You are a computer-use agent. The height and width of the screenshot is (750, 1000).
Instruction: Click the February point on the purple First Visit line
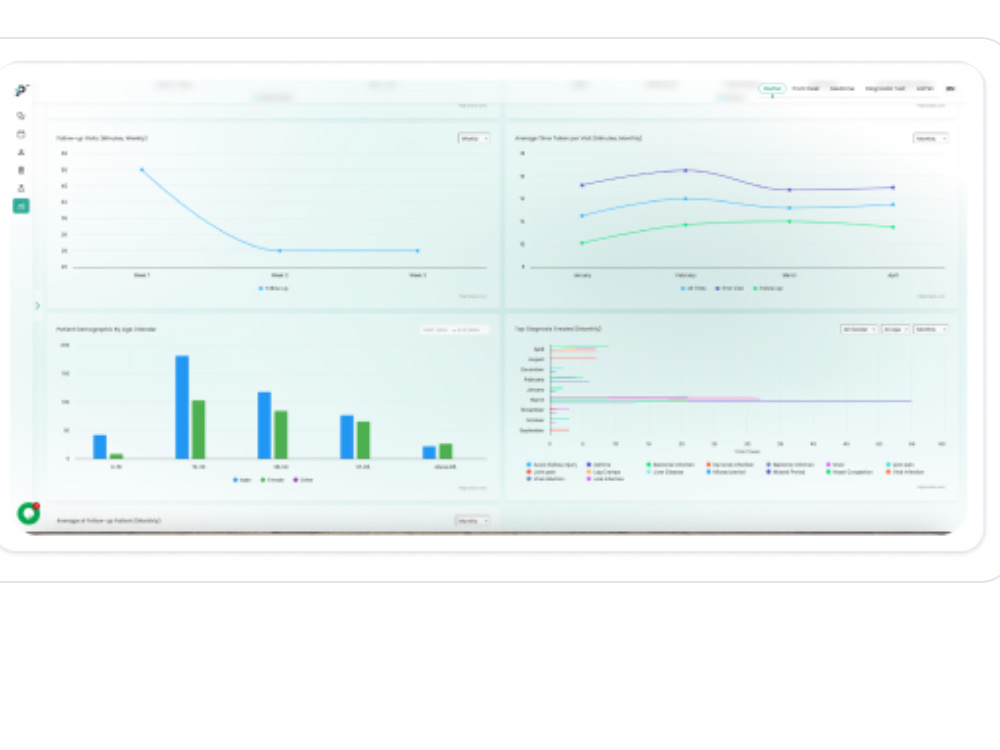pos(686,170)
